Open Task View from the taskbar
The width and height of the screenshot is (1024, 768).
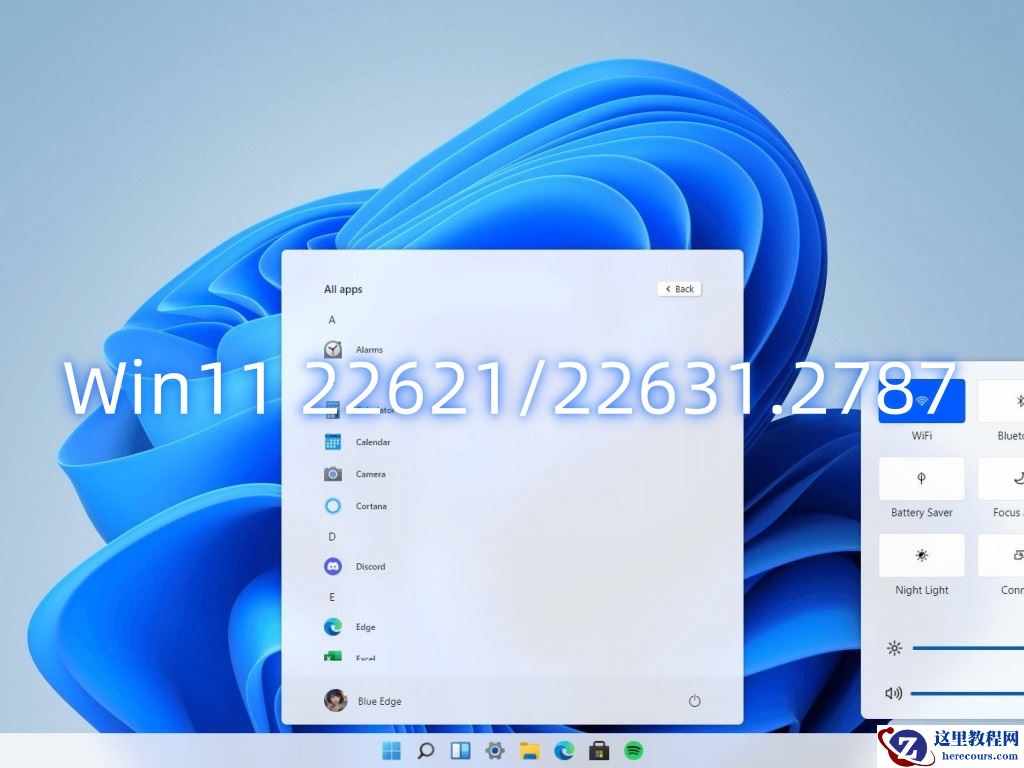click(459, 749)
